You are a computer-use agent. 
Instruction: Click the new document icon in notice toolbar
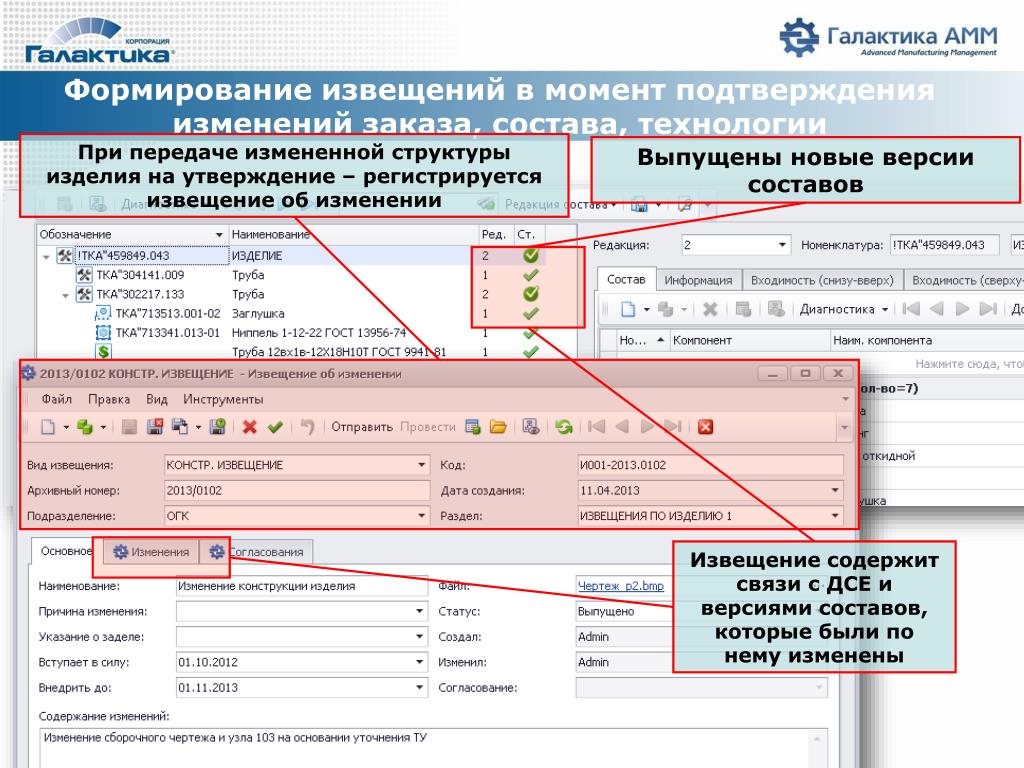click(x=48, y=427)
